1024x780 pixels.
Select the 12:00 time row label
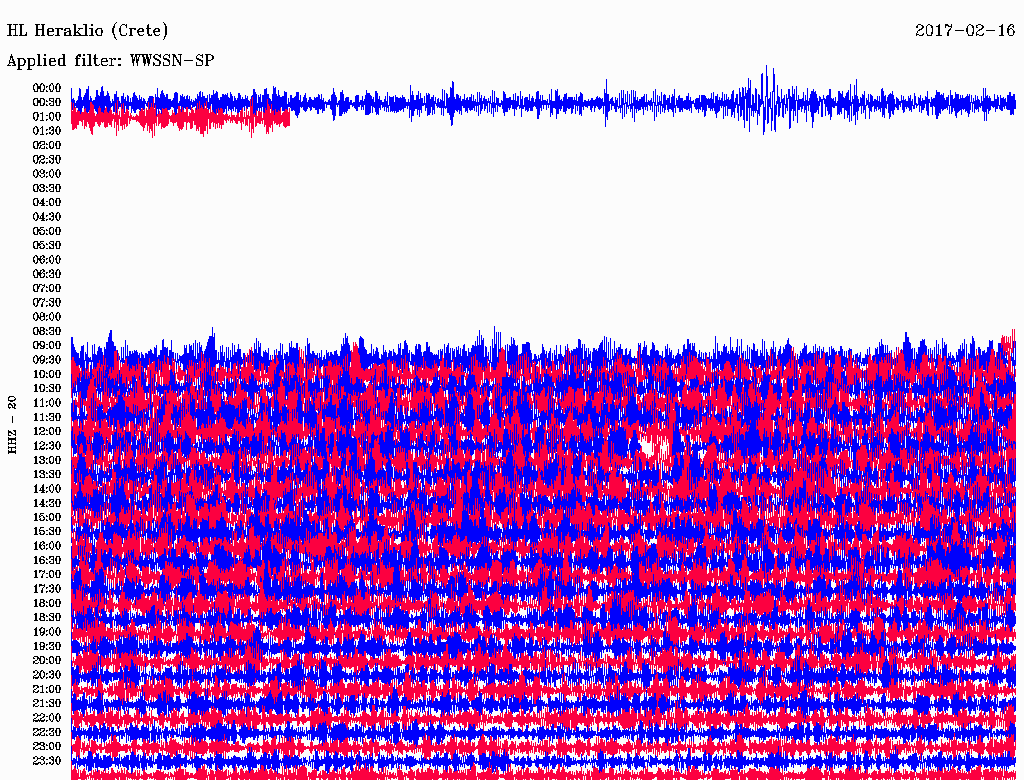coord(47,431)
